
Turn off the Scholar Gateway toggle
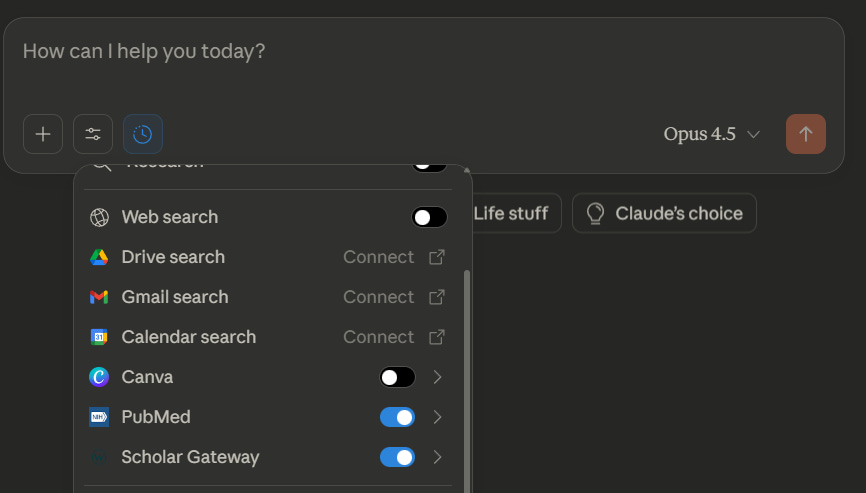point(397,457)
